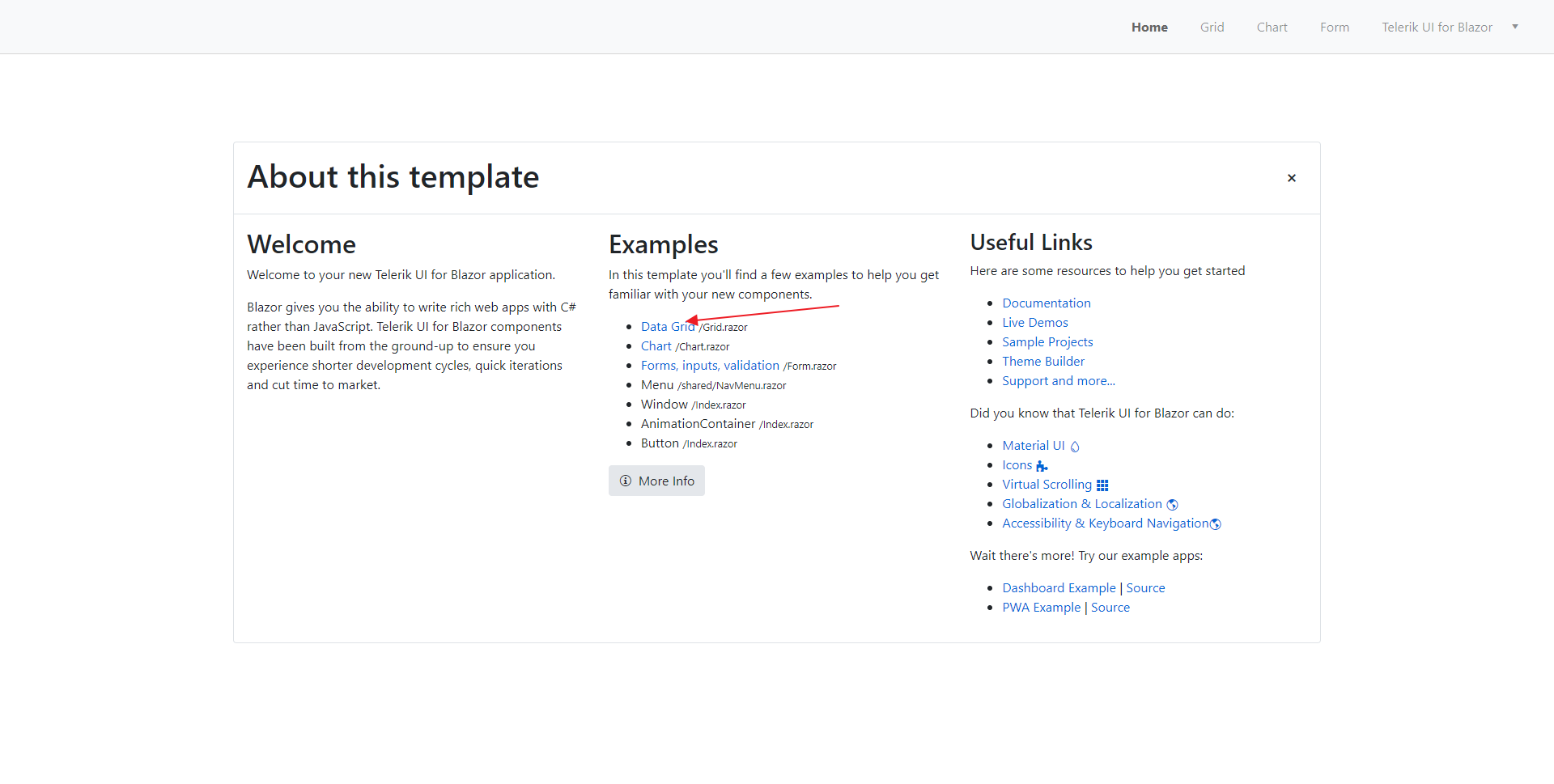
Task: Open the Chart page from navbar
Action: tap(1272, 28)
